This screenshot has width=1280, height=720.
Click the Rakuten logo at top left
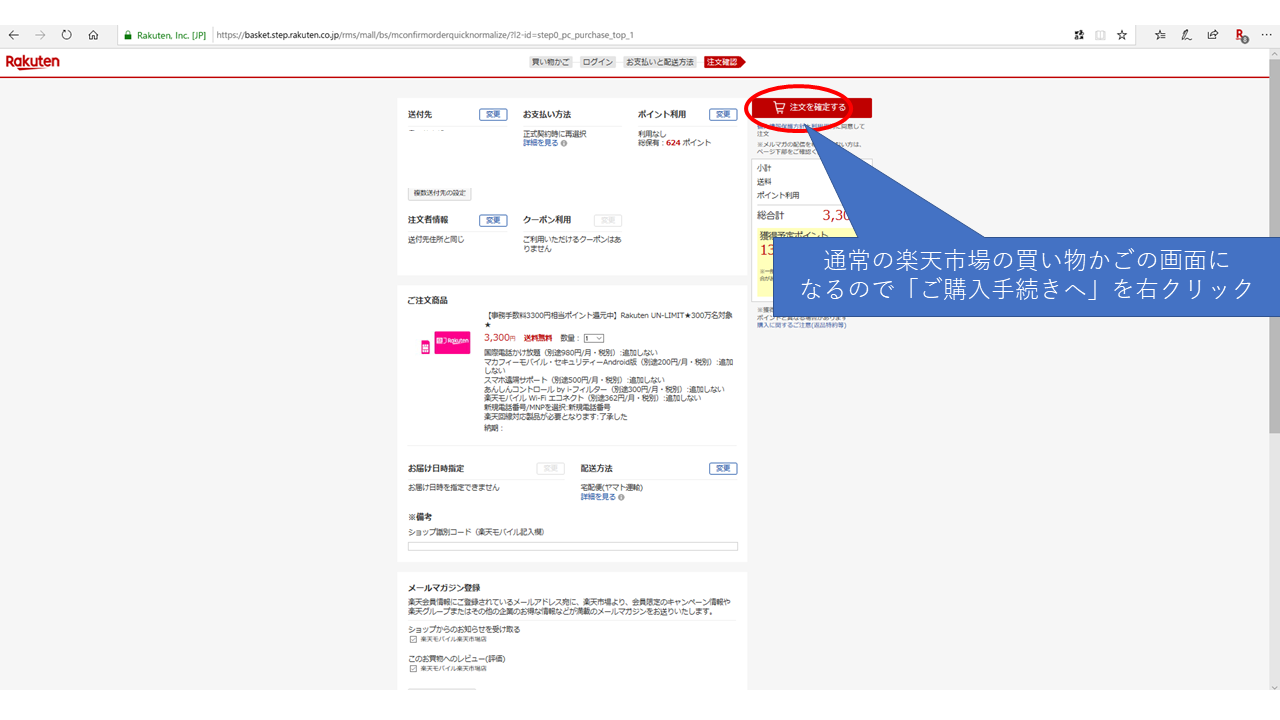(33, 62)
